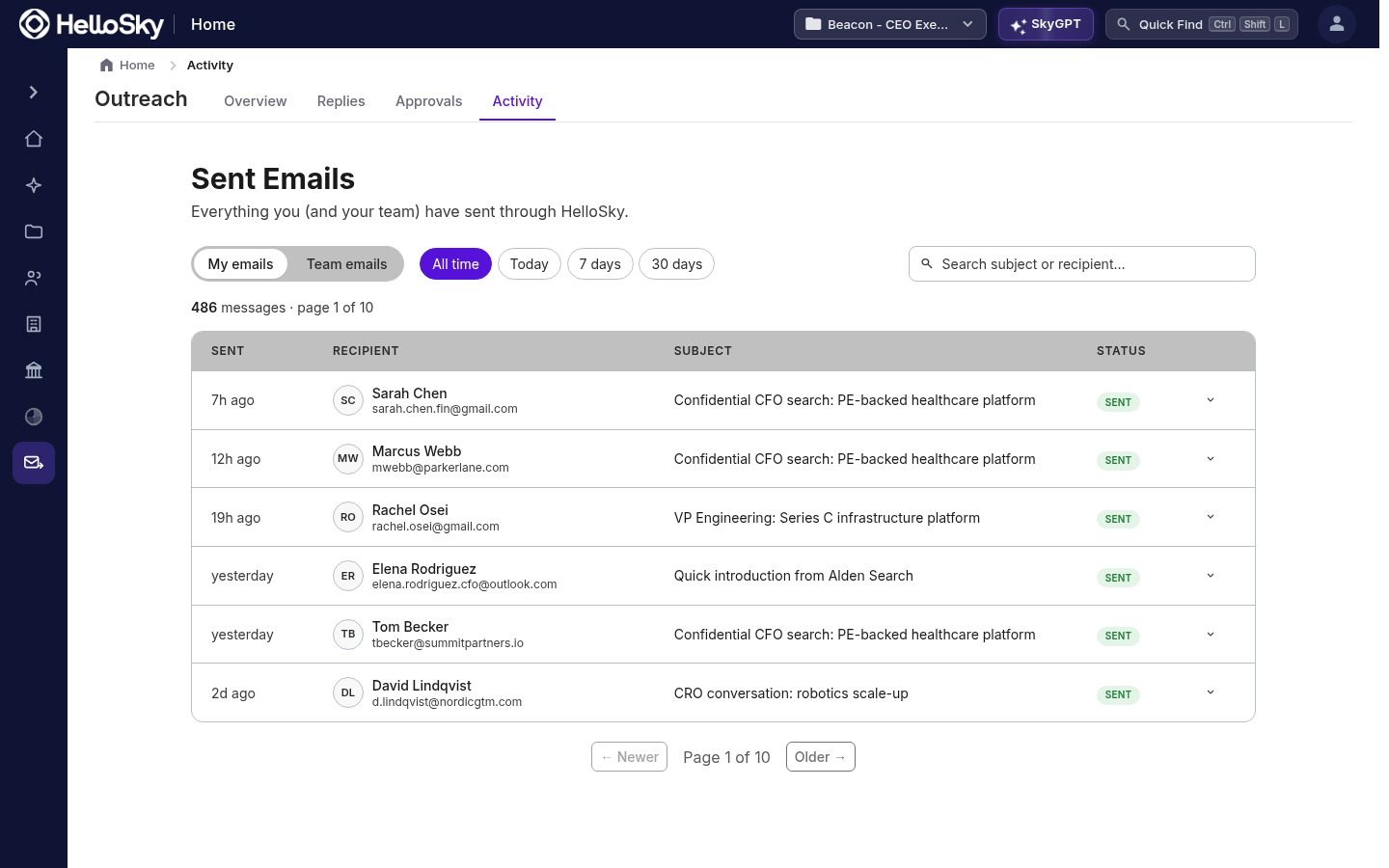Screen dimensions: 1389x868
Task: Select the All time filter
Action: click(455, 264)
